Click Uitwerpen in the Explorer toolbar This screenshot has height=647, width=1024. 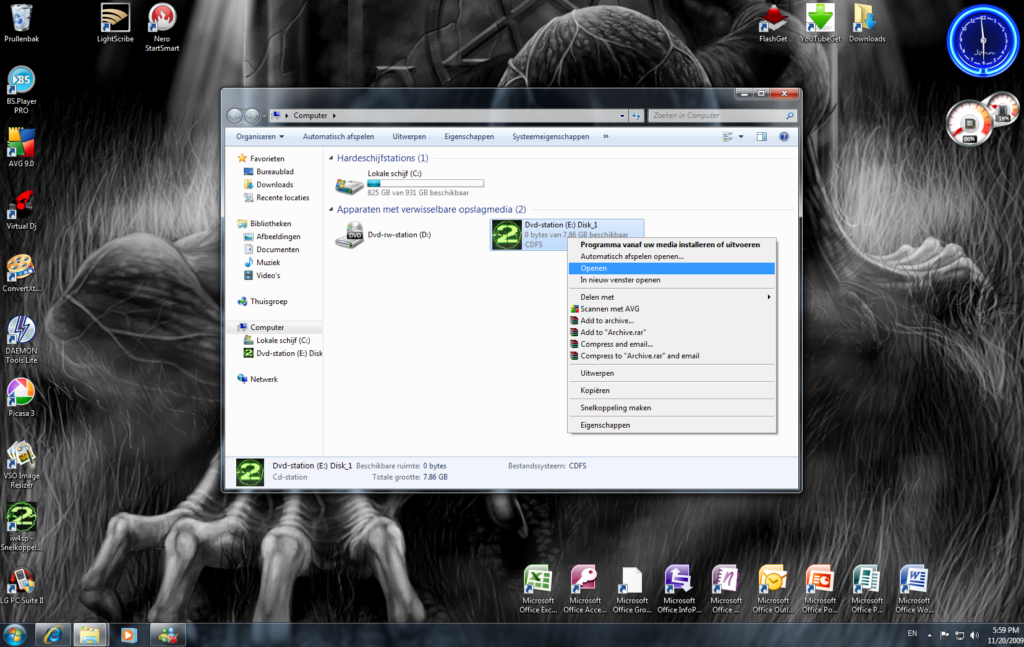pyautogui.click(x=409, y=136)
